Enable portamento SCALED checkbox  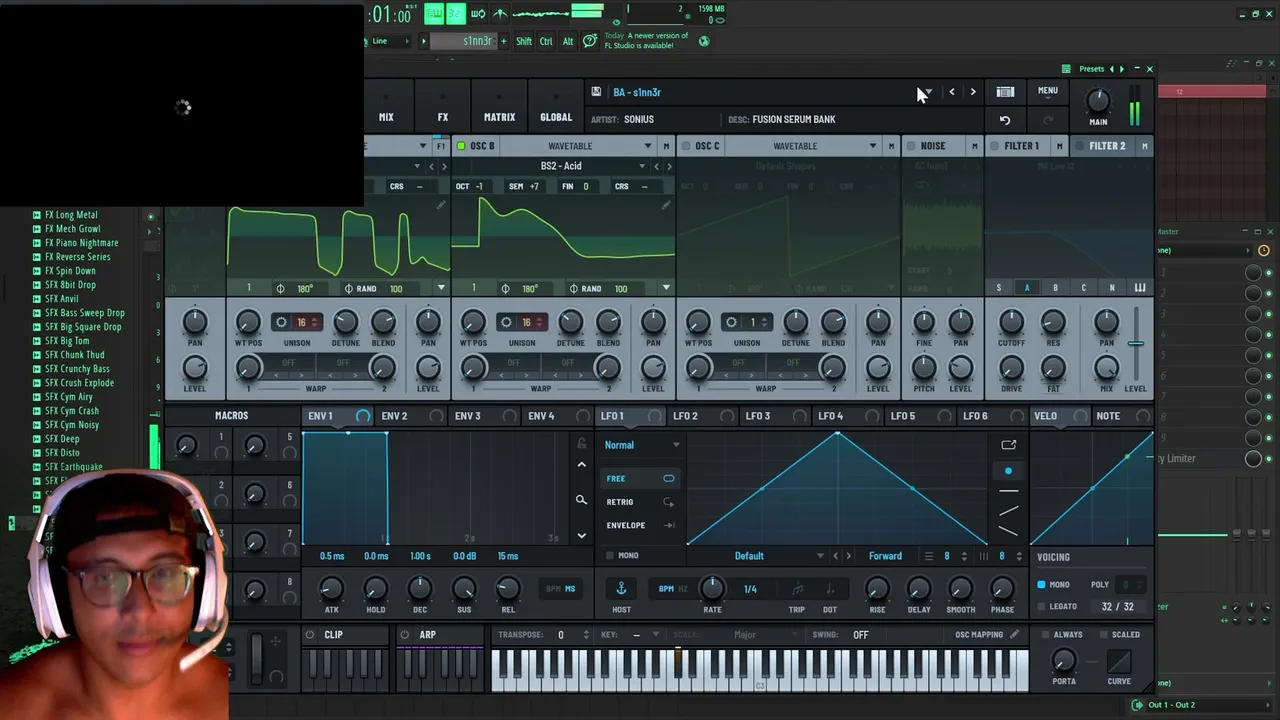(1103, 634)
